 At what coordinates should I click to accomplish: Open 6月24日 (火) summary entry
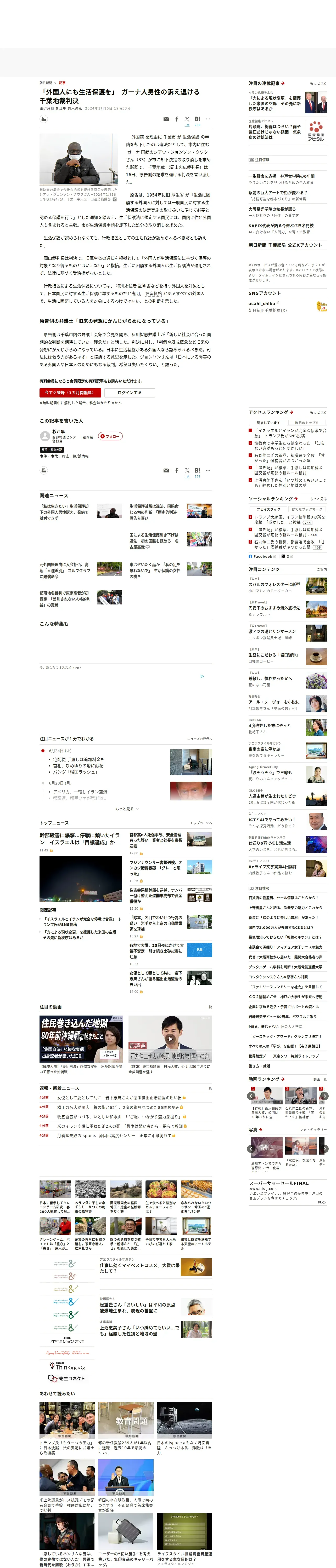pos(60,751)
